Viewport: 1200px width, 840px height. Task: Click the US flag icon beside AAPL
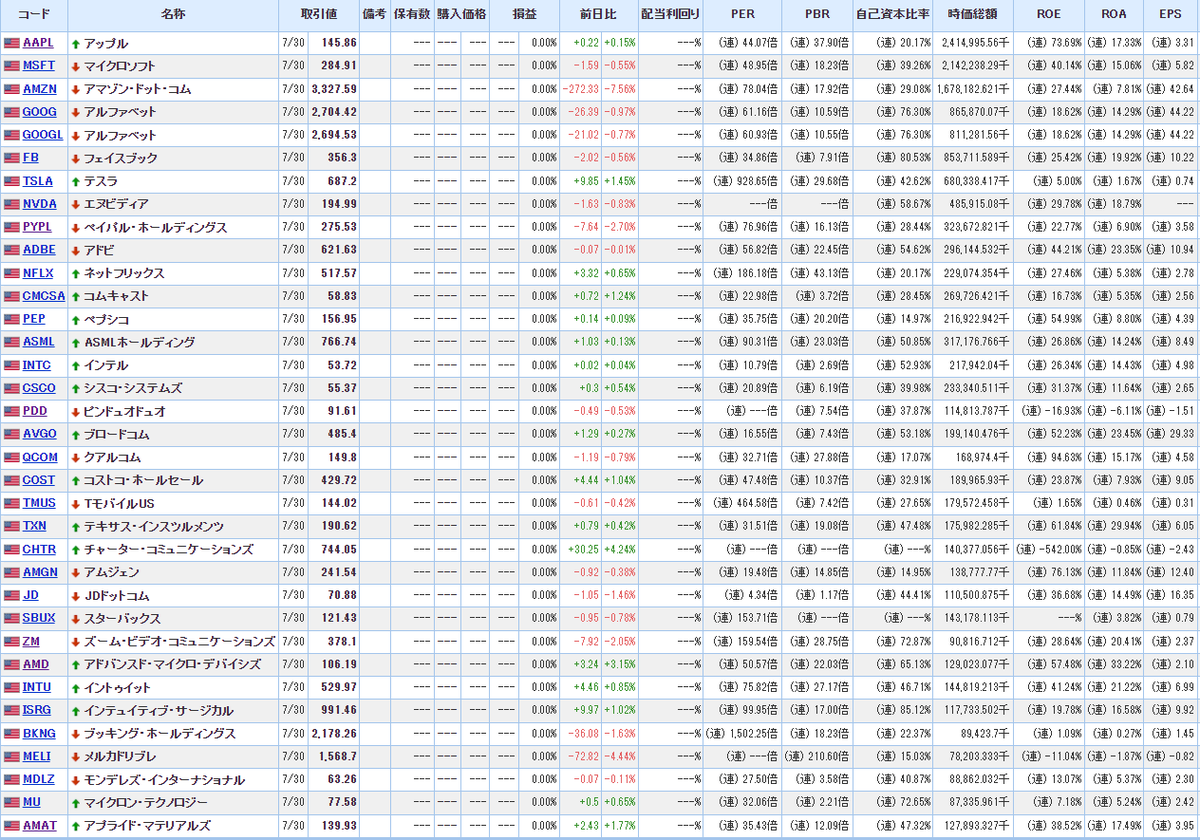[11, 43]
